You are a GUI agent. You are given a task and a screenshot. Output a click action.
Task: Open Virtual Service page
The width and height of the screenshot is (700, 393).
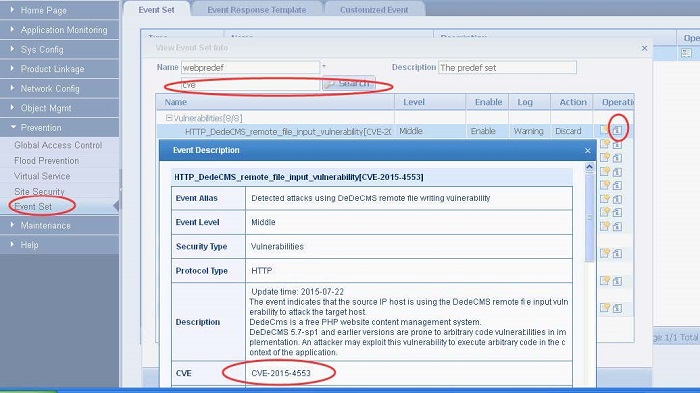42,176
